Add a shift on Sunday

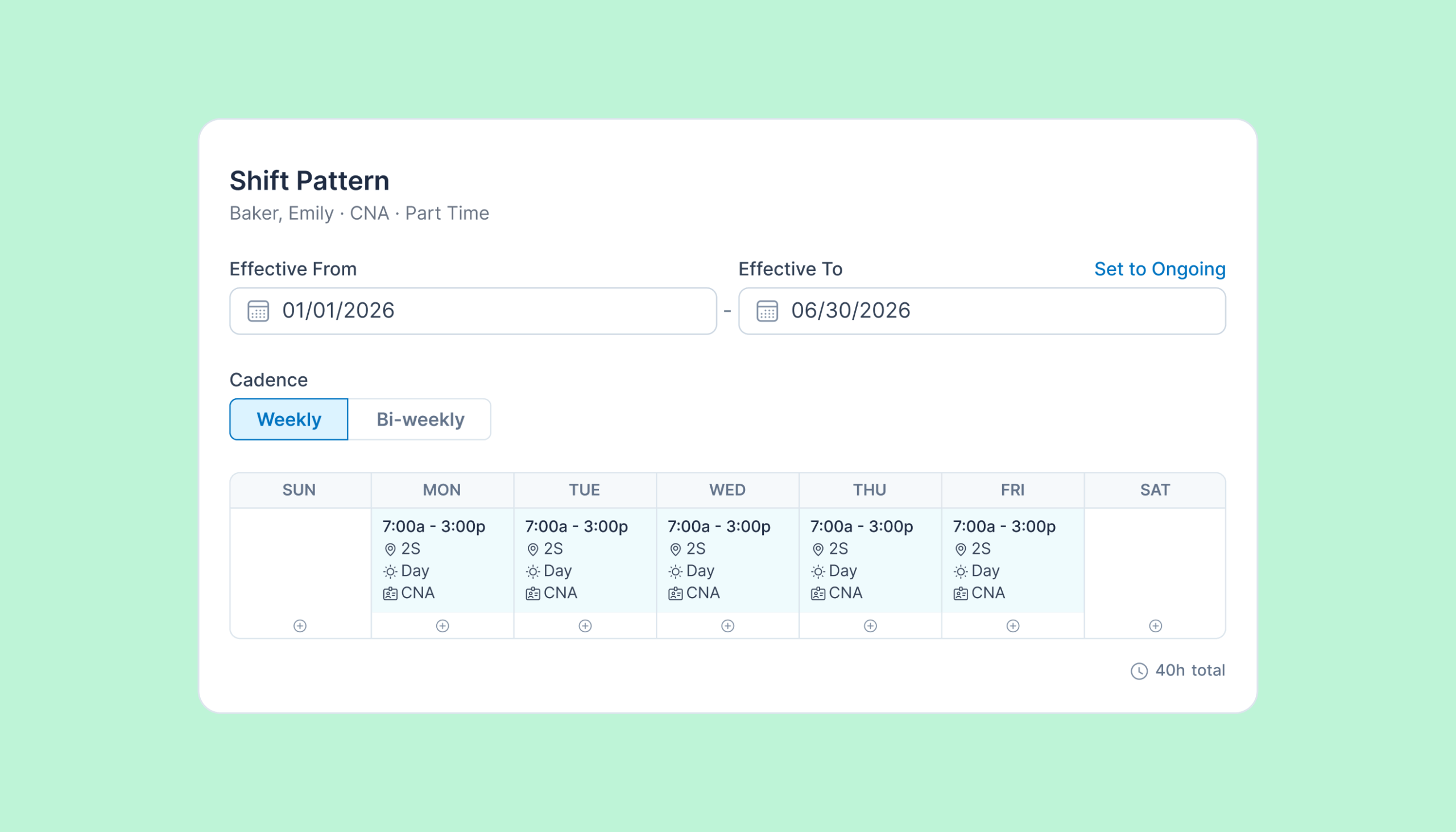(300, 626)
